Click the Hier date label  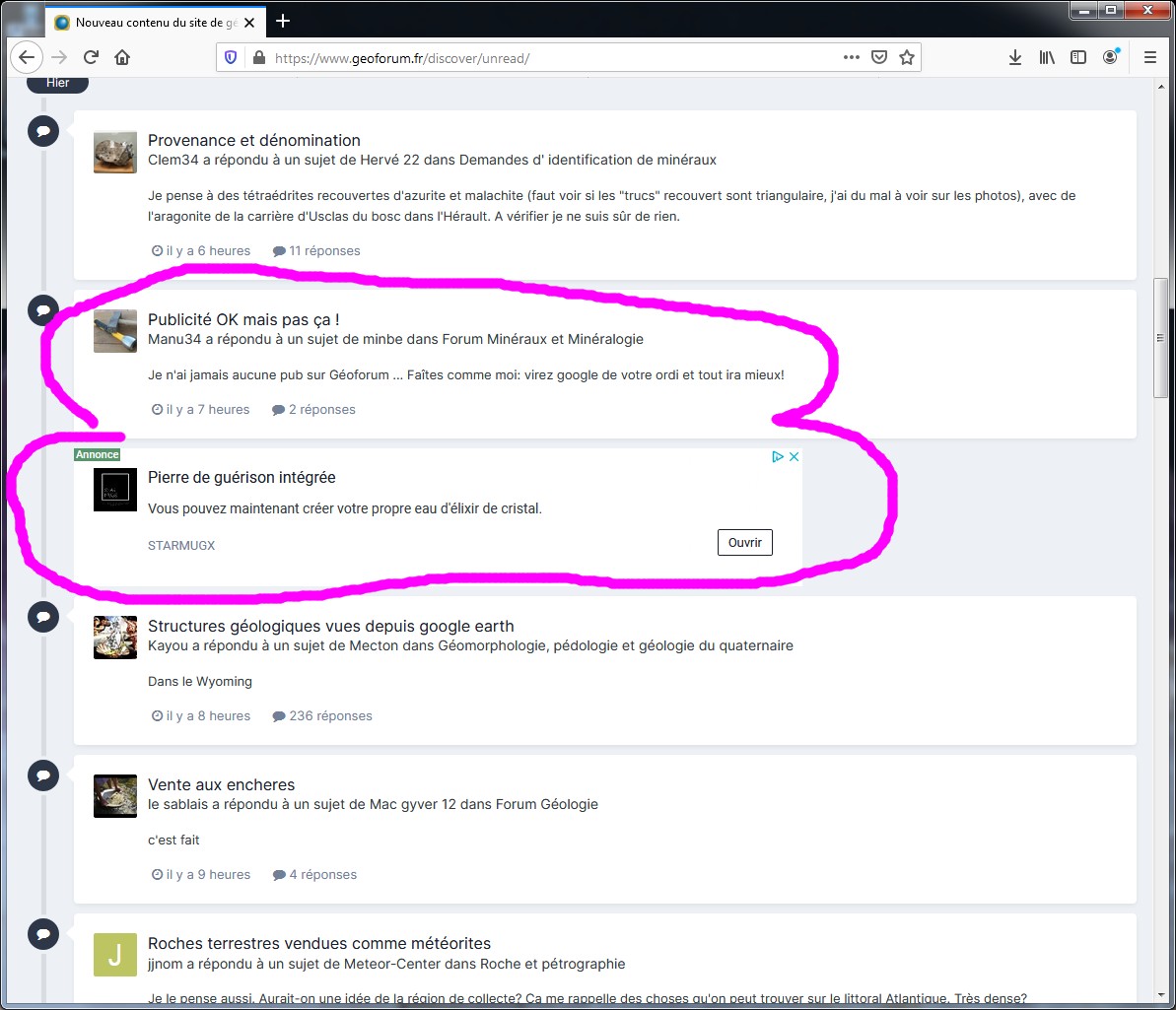58,83
